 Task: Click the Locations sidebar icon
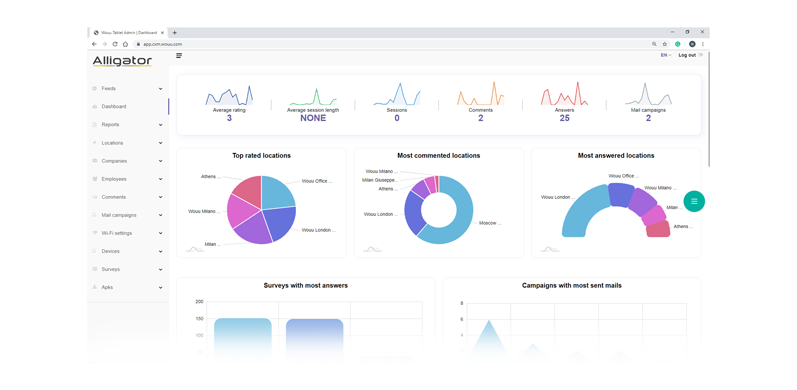[94, 143]
